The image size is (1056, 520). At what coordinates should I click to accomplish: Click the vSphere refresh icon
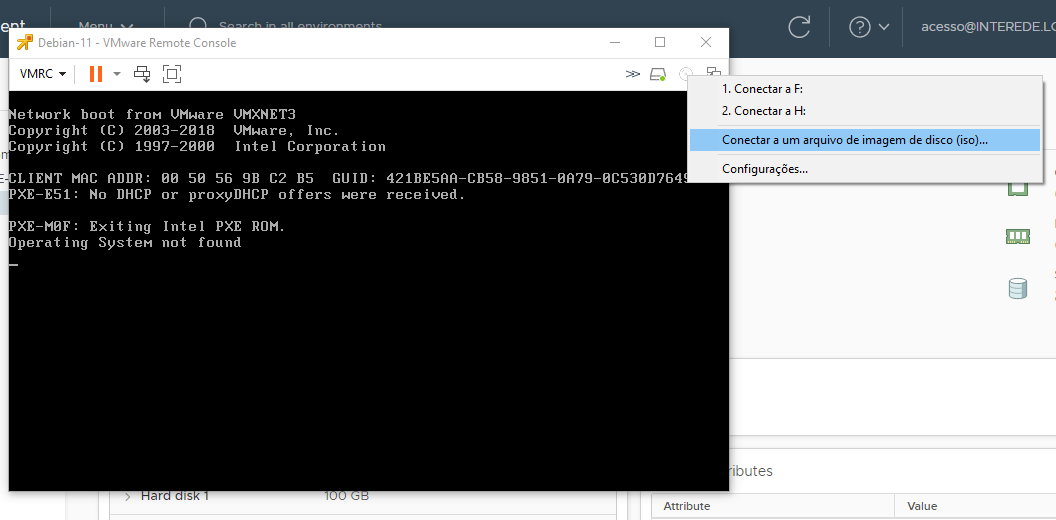coord(799,27)
